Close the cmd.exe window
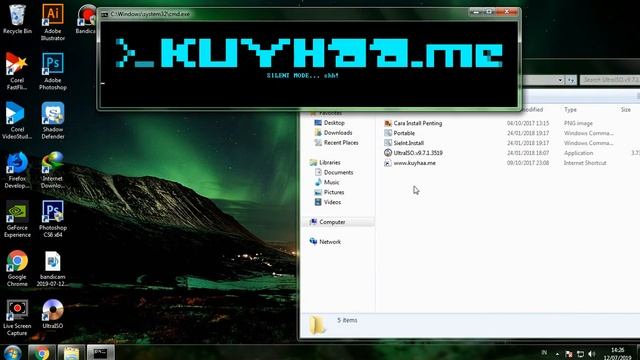640x360 pixels. (507, 12)
